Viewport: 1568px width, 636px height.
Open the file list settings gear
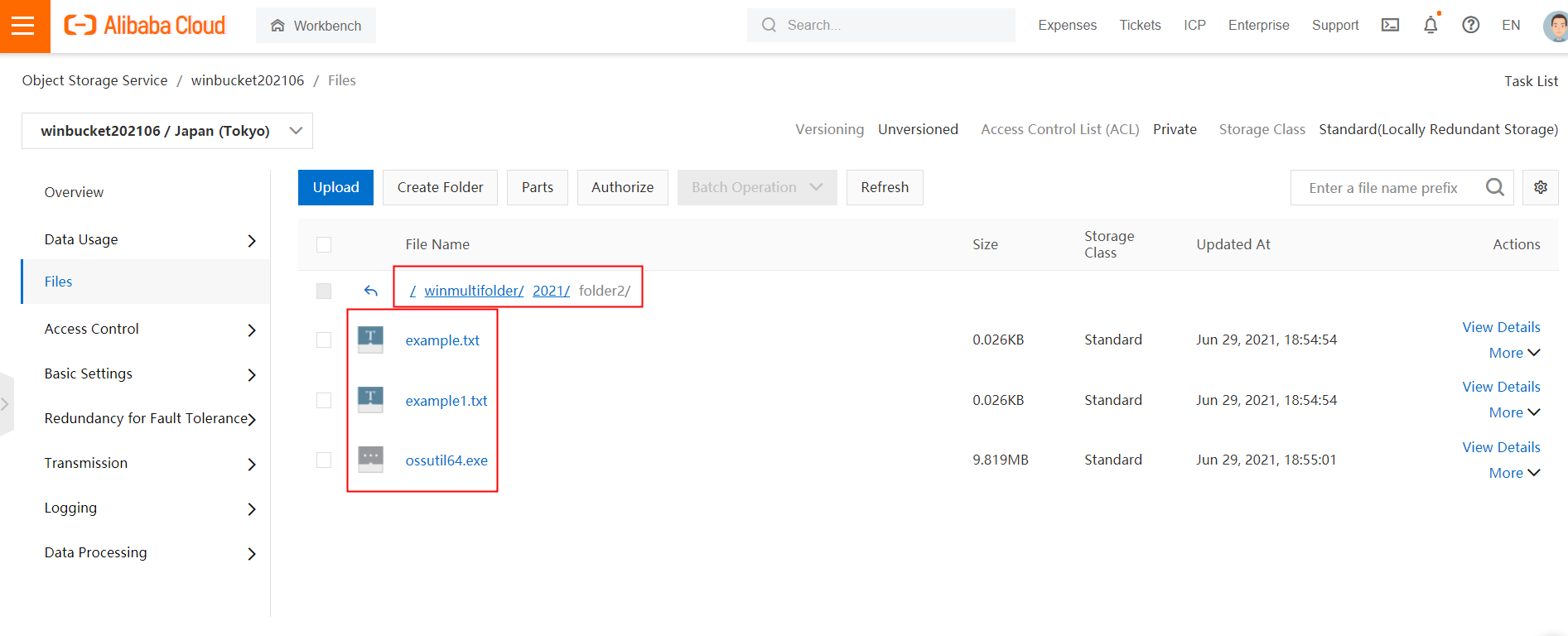pos(1541,187)
